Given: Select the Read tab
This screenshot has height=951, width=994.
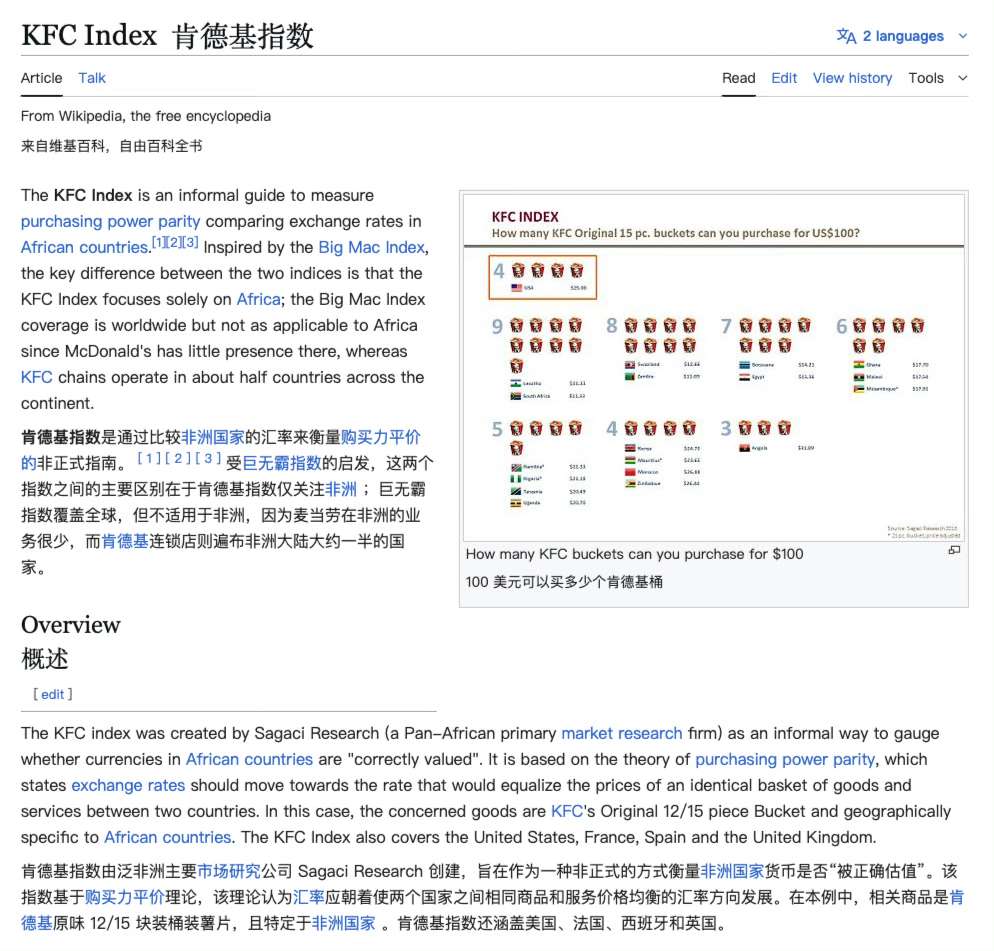Looking at the screenshot, I should tap(739, 78).
